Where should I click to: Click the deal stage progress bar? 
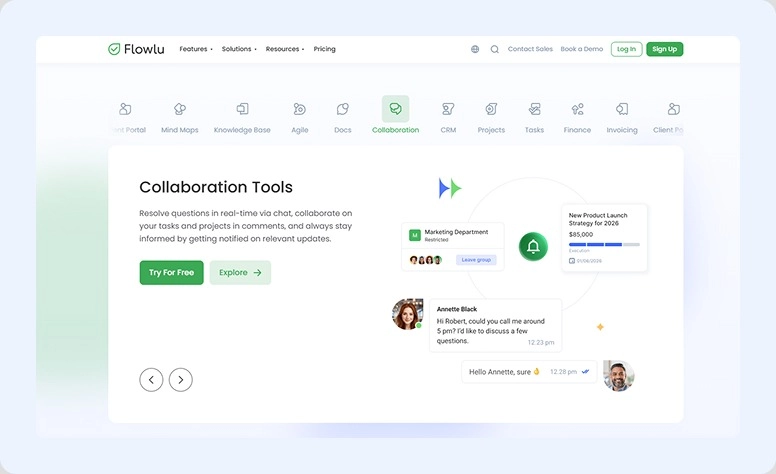pos(604,244)
